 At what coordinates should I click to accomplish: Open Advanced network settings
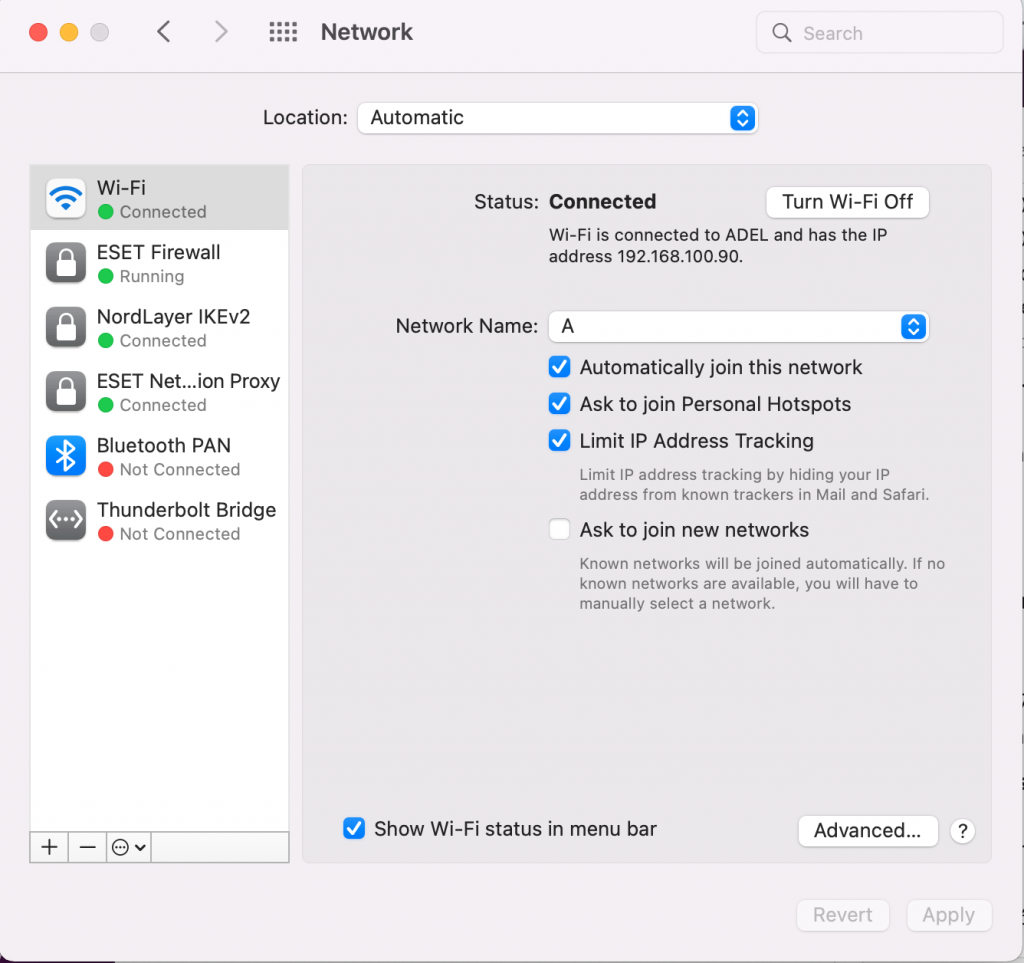coord(867,831)
